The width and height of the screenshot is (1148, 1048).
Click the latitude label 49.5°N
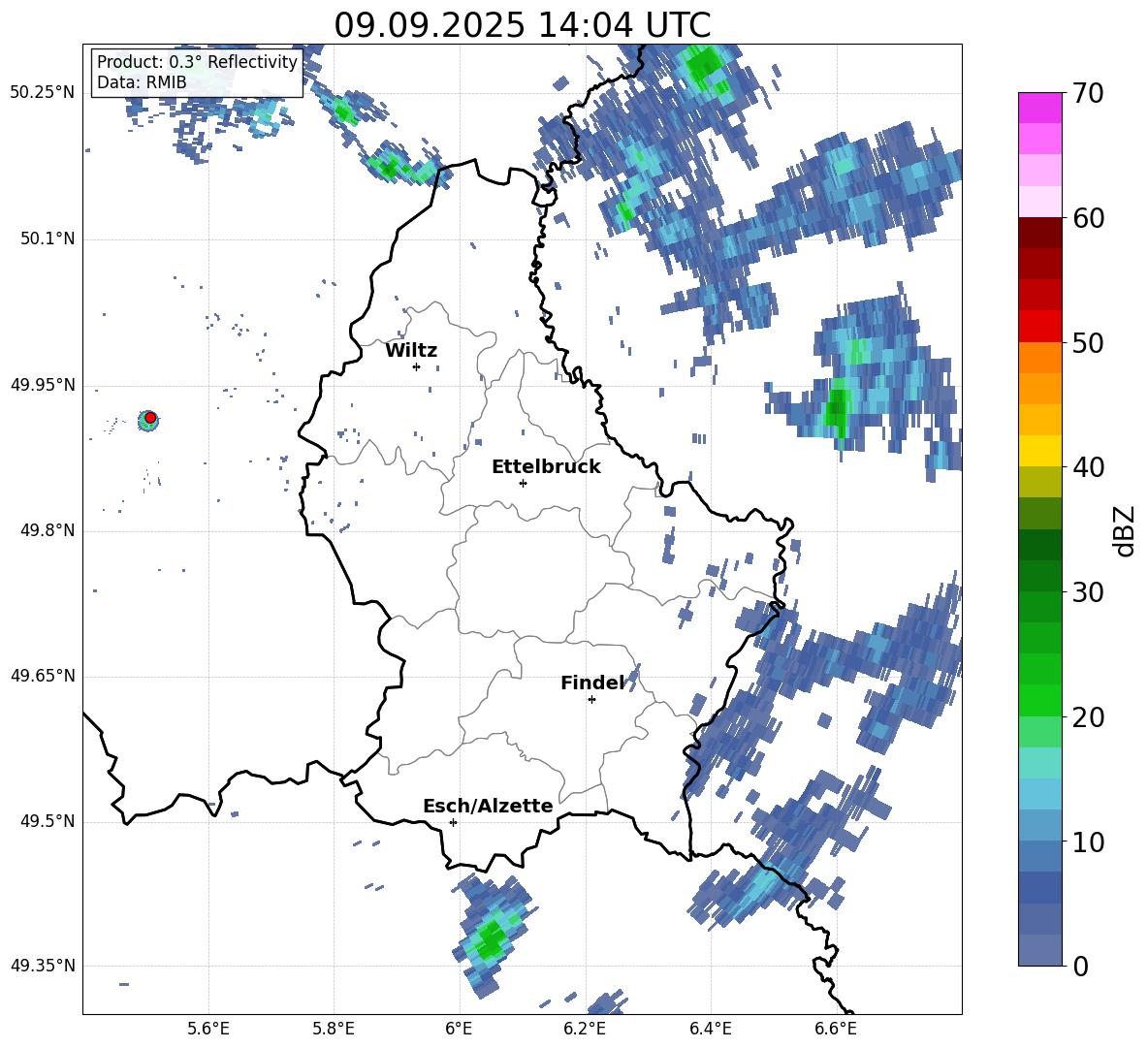(x=47, y=821)
